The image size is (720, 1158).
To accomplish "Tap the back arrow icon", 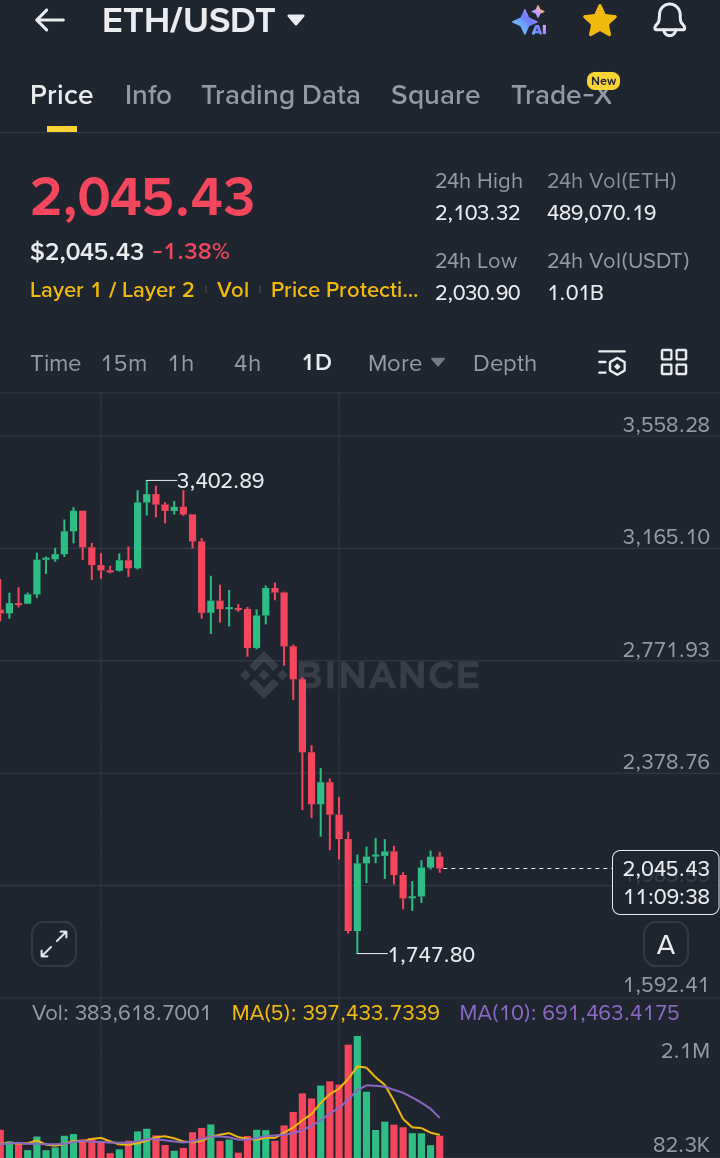I will [x=49, y=21].
